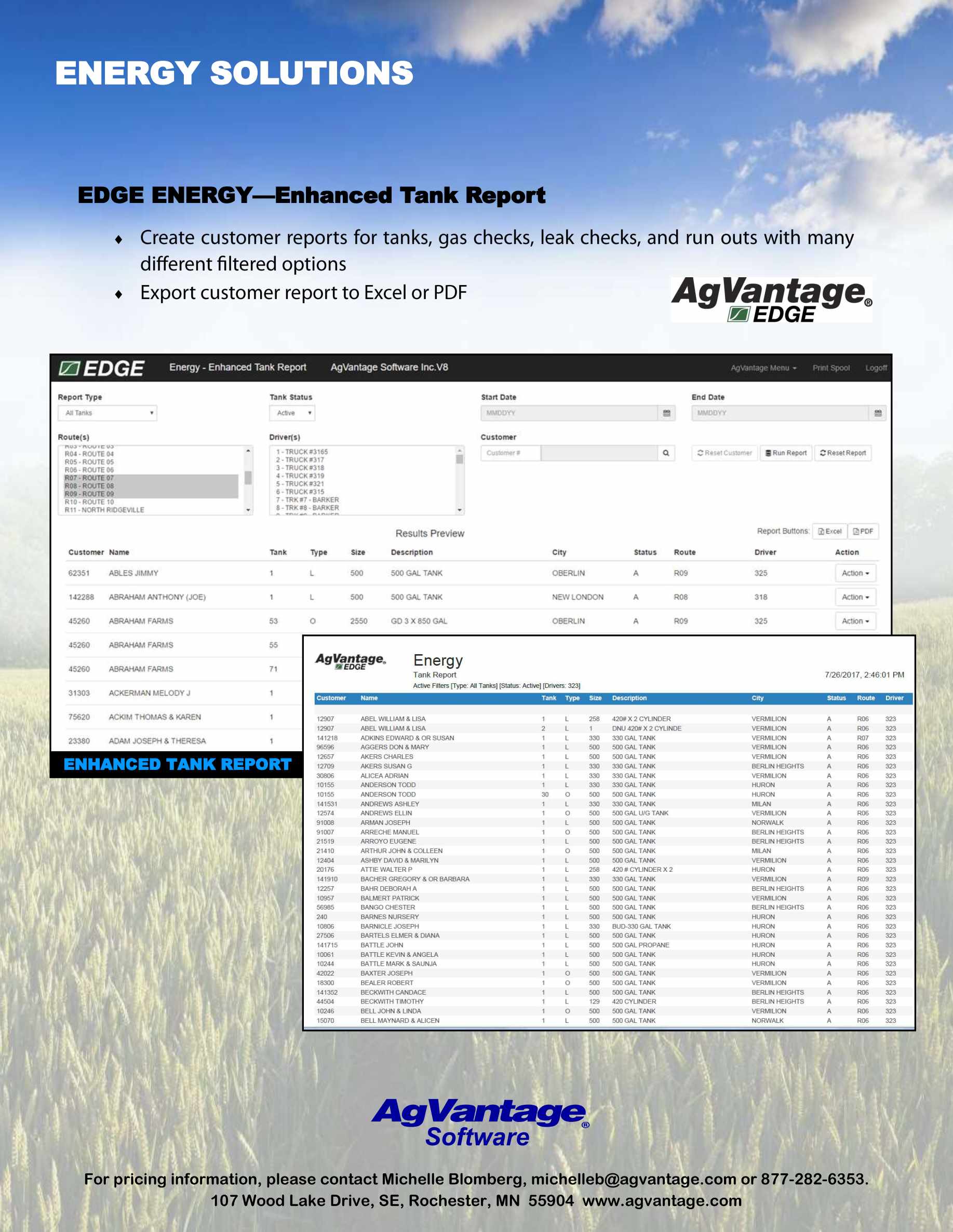
Task: Open the AgVantage Menu dropdown
Action: (763, 368)
